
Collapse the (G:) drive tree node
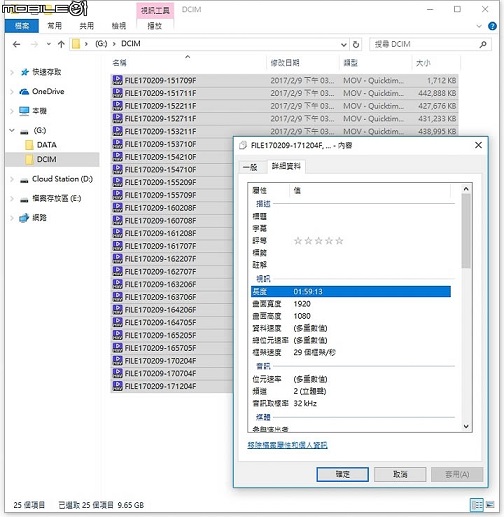point(12,130)
